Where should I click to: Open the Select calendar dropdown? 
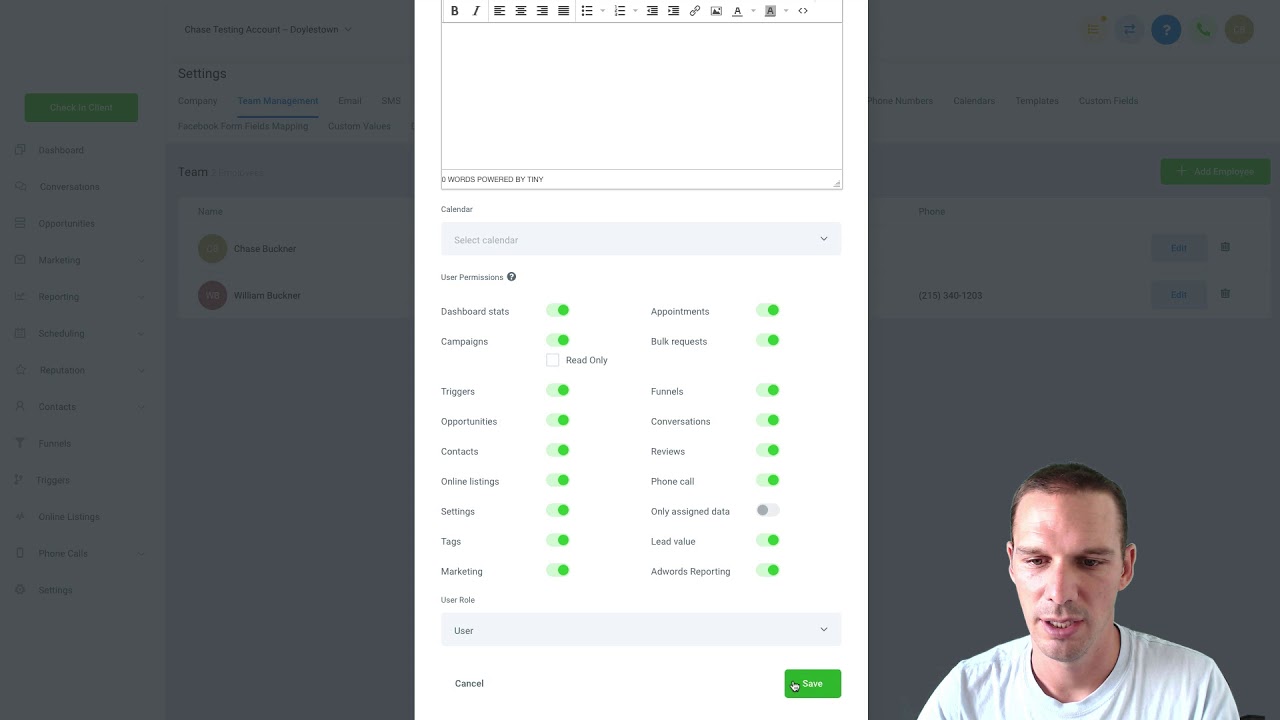coord(641,239)
